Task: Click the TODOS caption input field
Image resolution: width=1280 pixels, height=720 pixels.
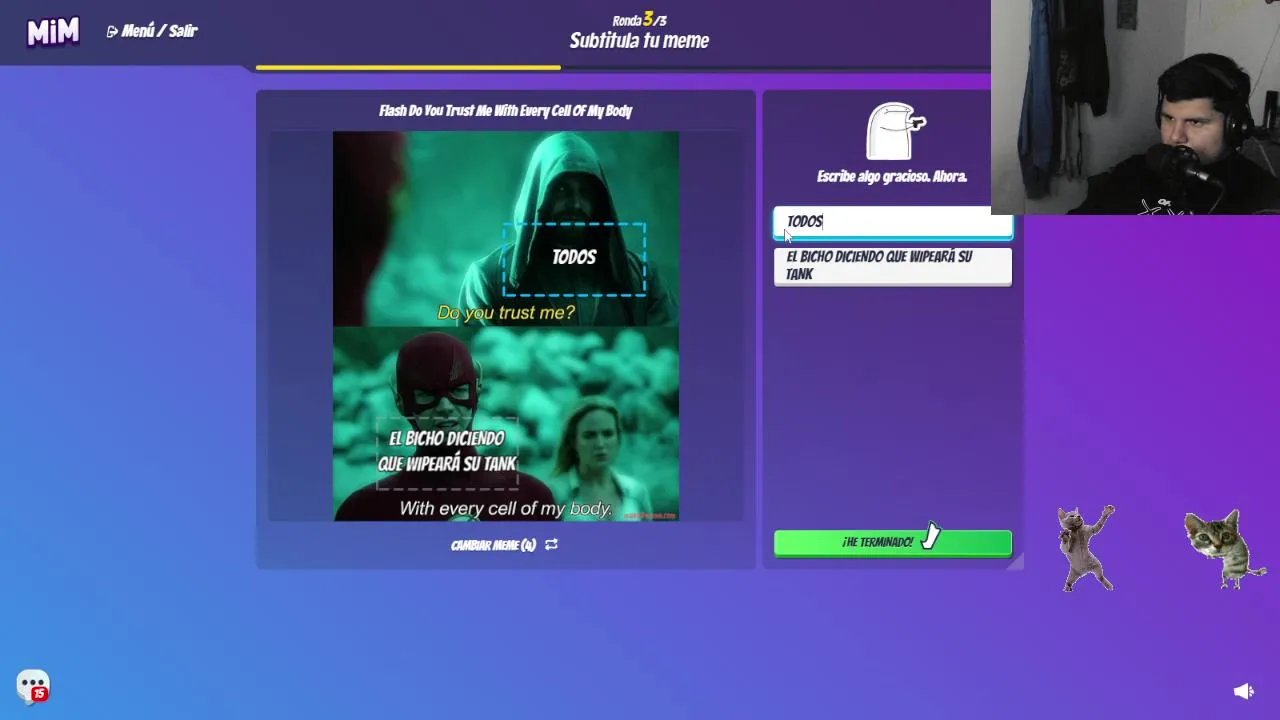Action: (893, 222)
